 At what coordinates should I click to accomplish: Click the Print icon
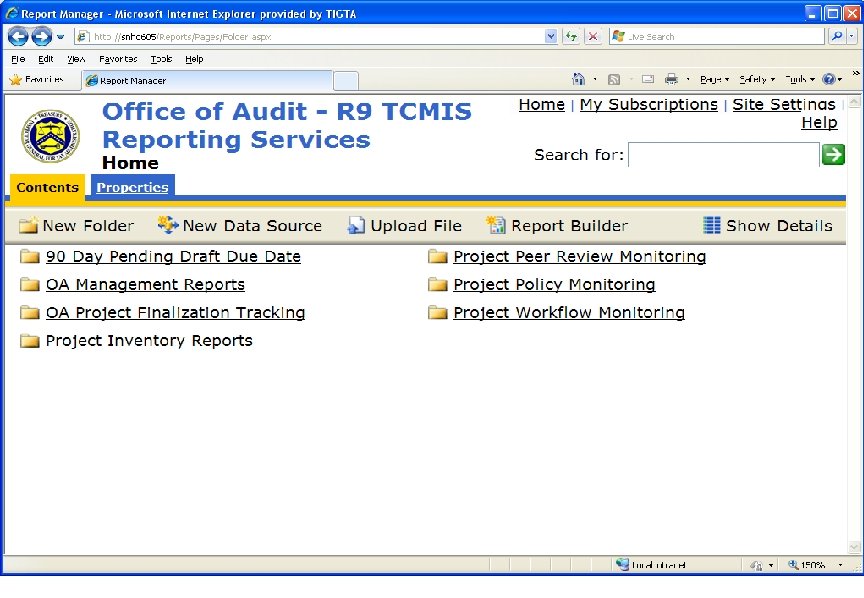click(671, 79)
